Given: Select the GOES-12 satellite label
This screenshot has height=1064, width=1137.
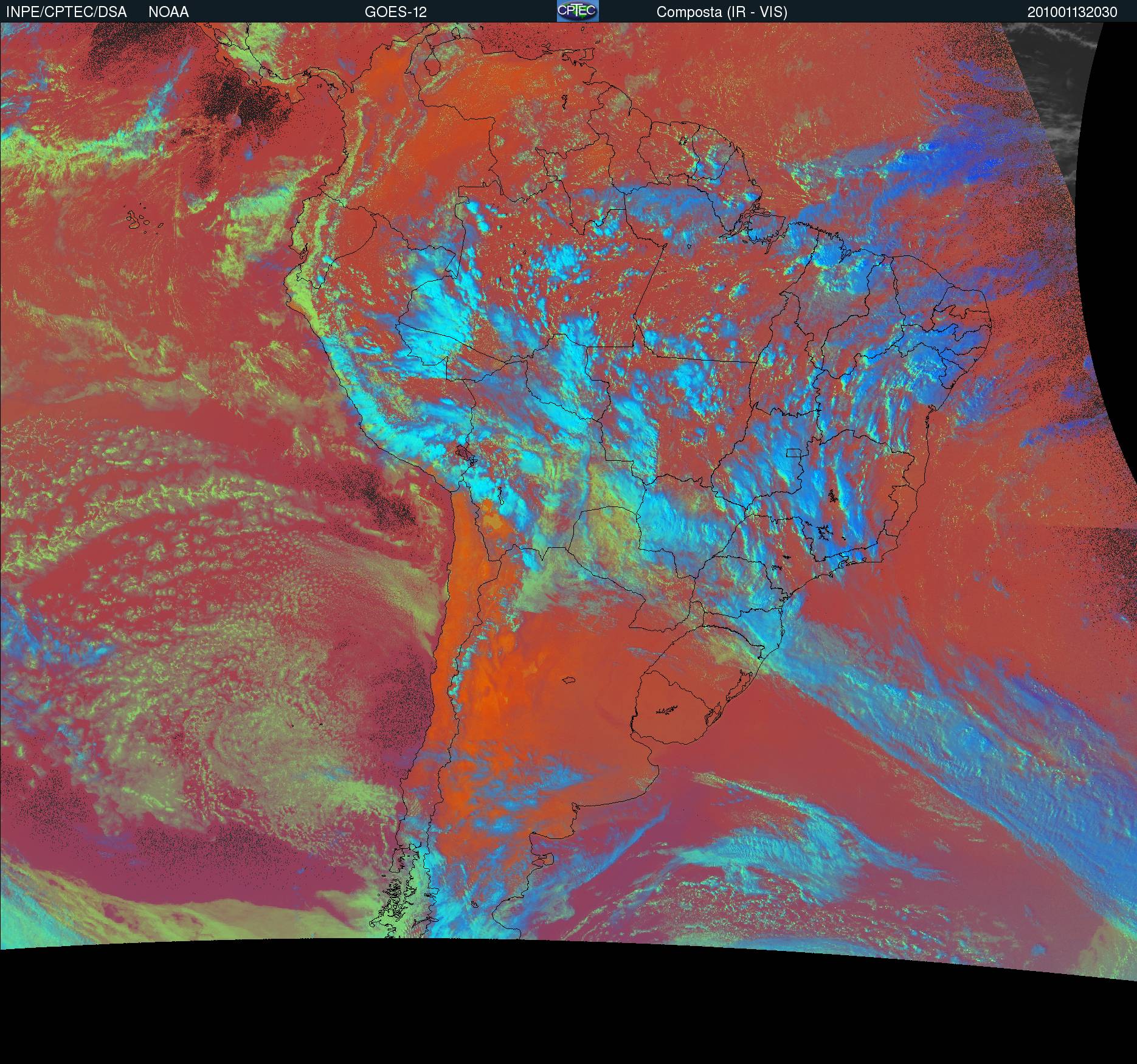Looking at the screenshot, I should click(x=396, y=12).
